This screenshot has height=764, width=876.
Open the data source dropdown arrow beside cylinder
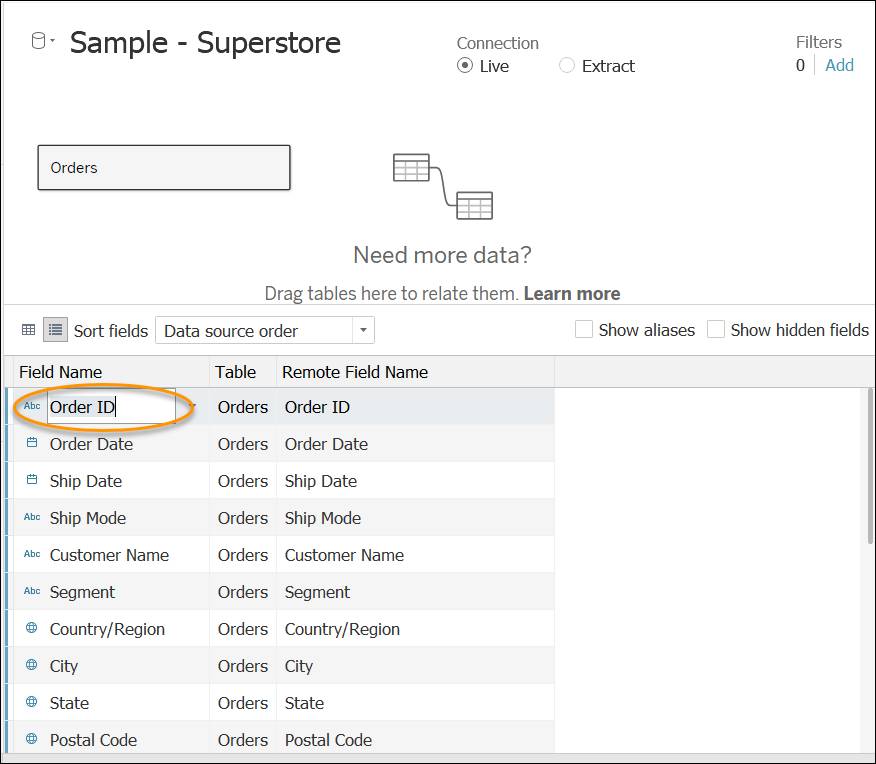53,40
